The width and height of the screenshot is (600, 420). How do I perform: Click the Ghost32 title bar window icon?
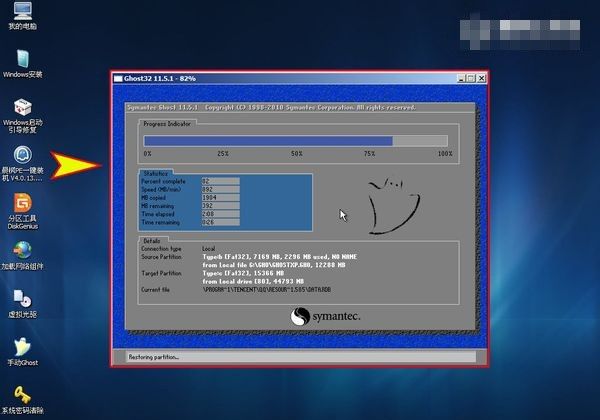(118, 78)
